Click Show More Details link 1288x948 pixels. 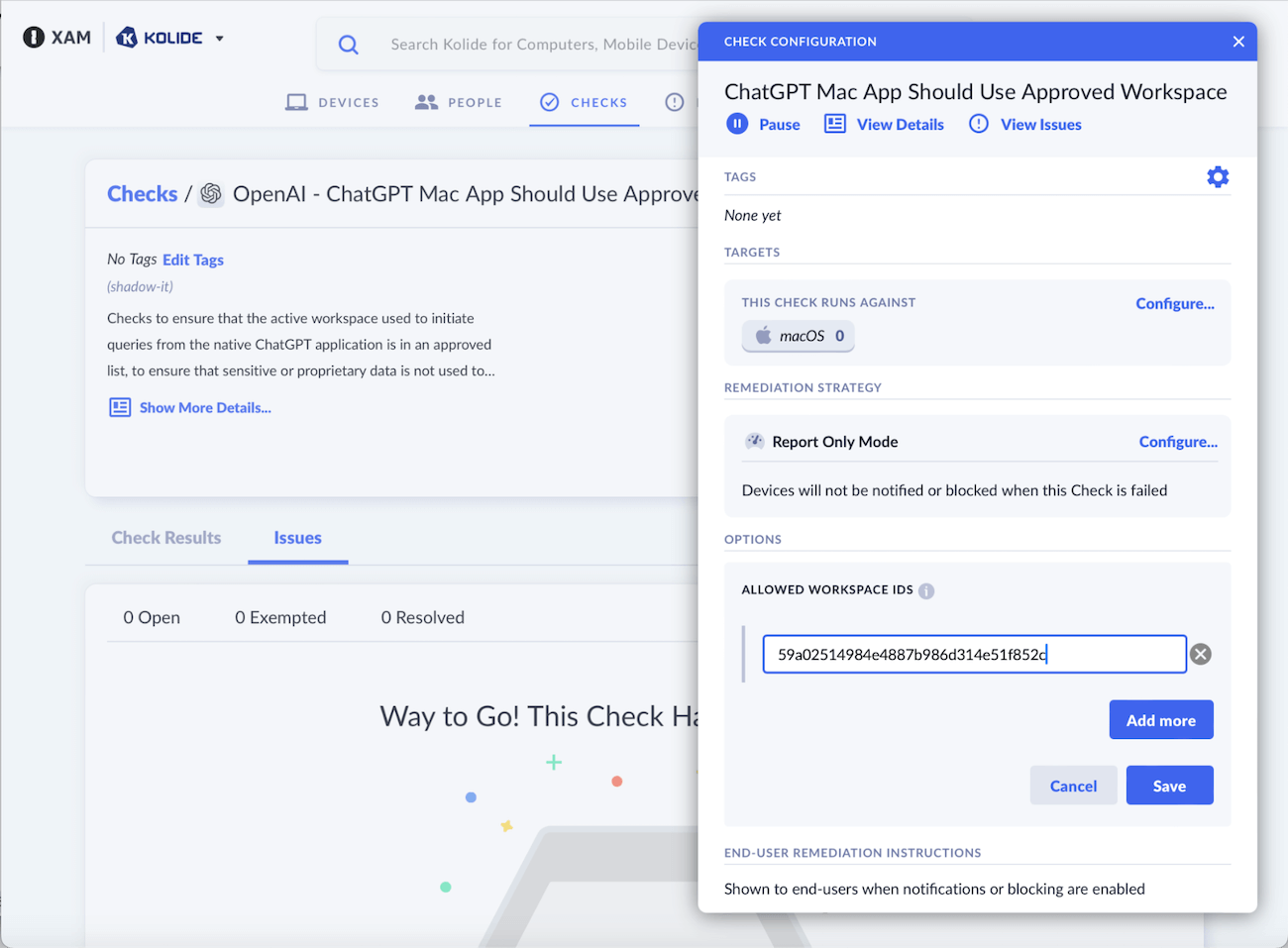click(205, 407)
